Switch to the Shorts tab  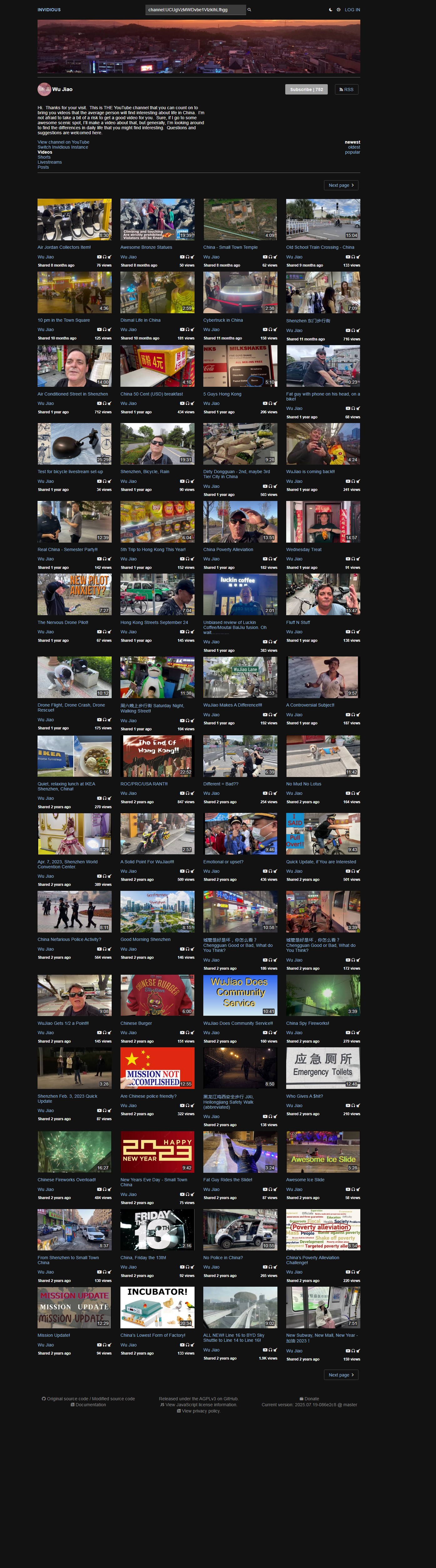44,157
